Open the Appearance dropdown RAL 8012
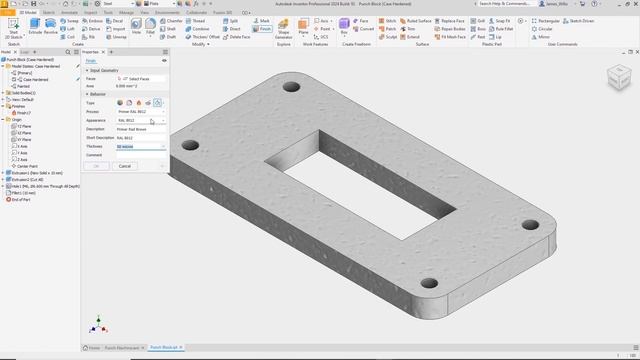The image size is (640, 360). pos(141,120)
